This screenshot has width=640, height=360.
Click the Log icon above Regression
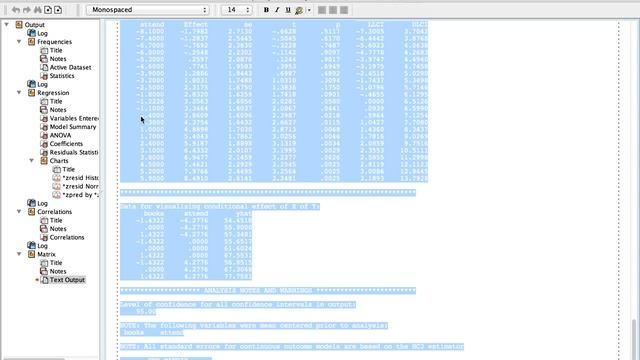click(x=31, y=84)
